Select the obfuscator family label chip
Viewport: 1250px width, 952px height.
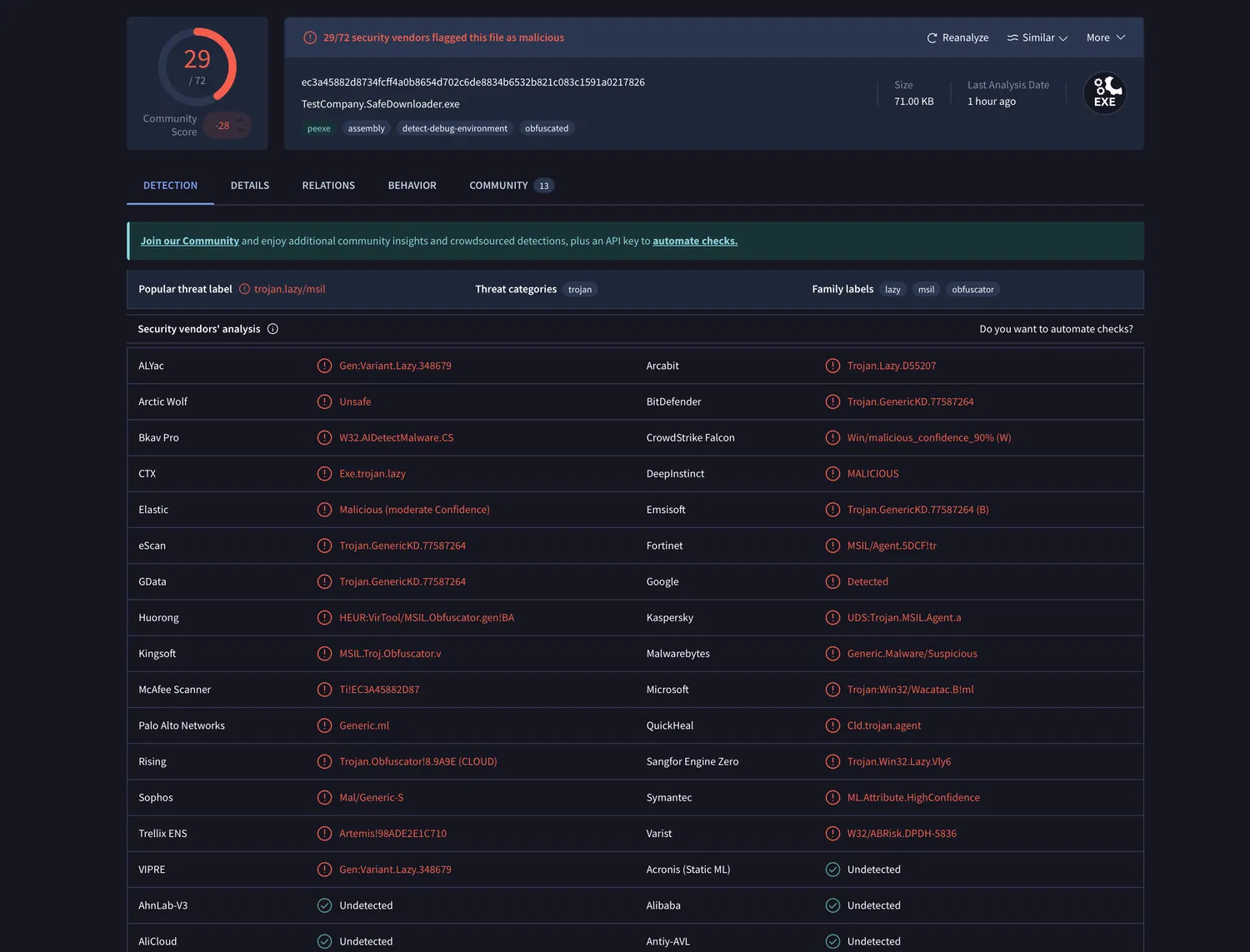972,290
